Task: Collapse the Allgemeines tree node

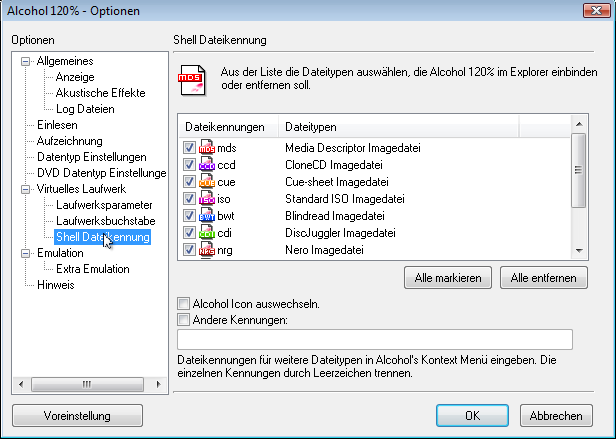Action: click(x=26, y=61)
